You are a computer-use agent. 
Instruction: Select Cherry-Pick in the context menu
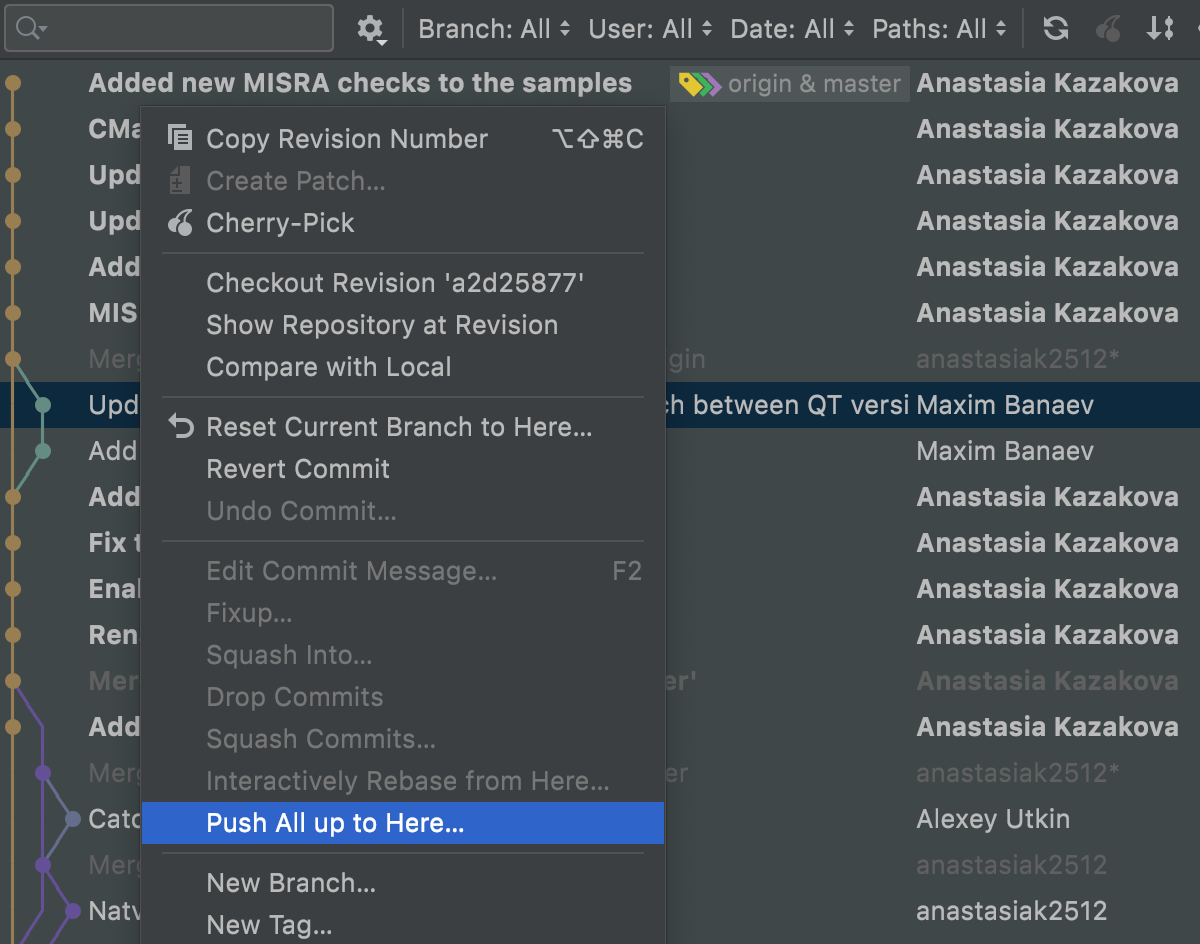403,222
